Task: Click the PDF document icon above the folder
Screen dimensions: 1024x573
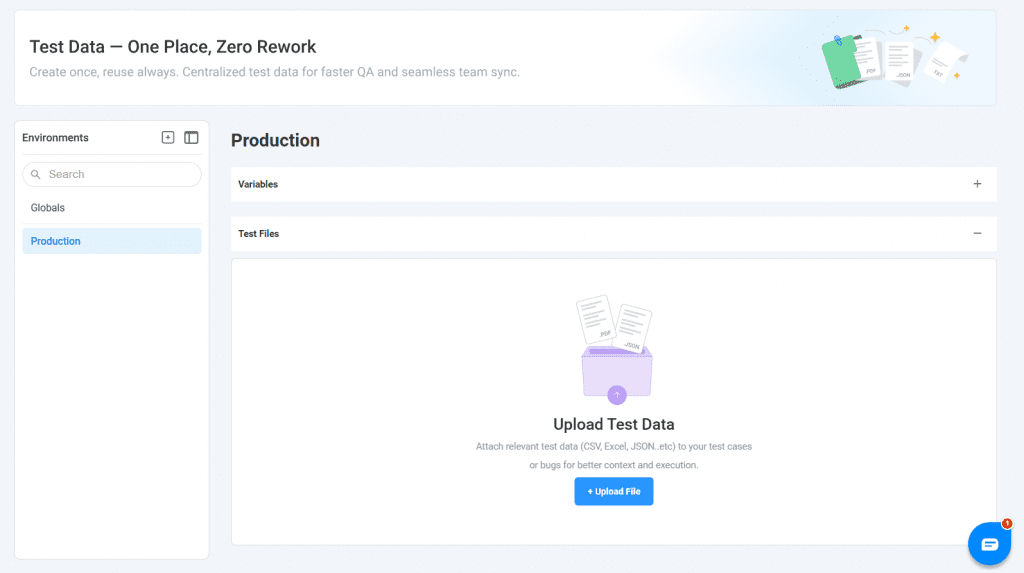Action: (596, 319)
